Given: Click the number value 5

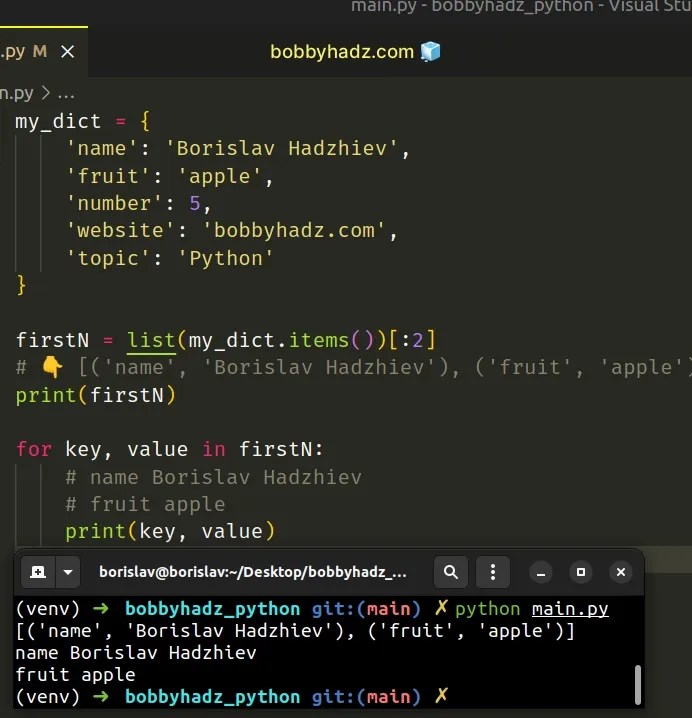Looking at the screenshot, I should 195,203.
